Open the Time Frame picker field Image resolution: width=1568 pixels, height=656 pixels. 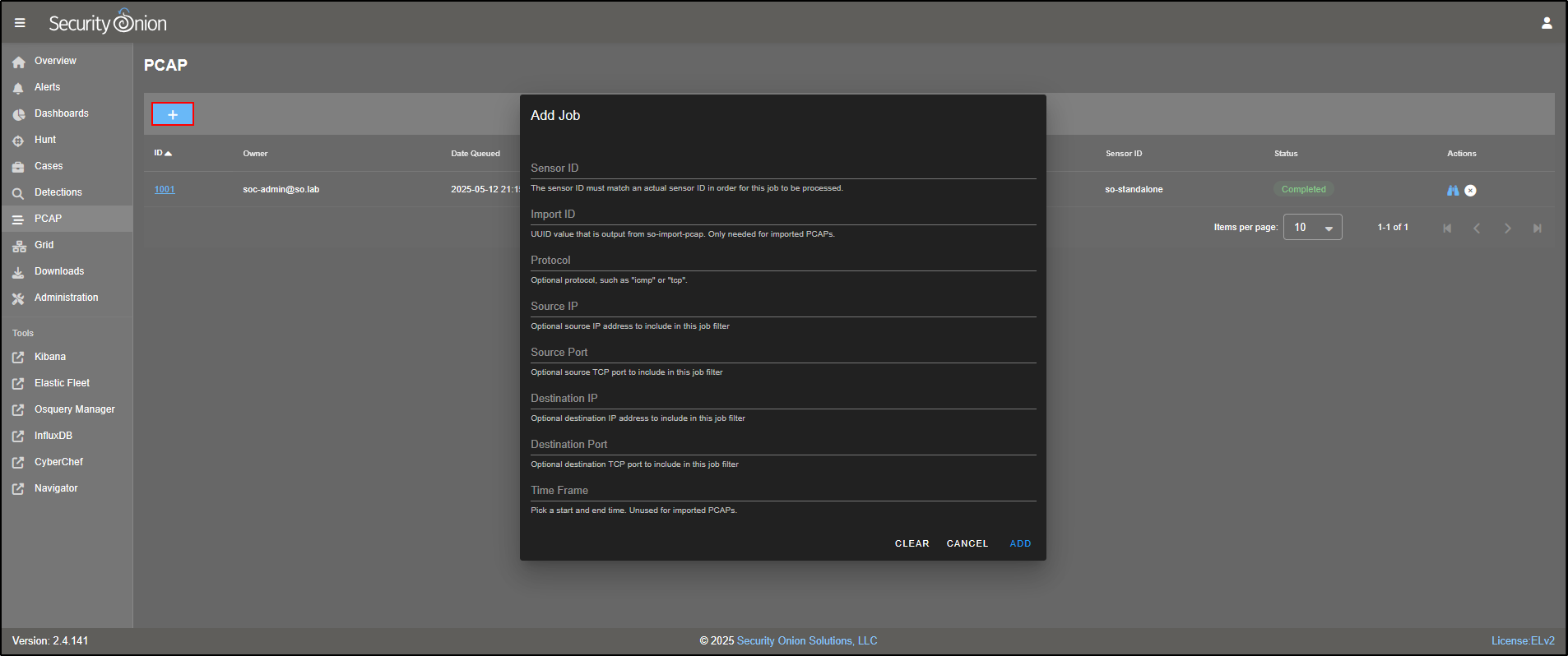(782, 491)
